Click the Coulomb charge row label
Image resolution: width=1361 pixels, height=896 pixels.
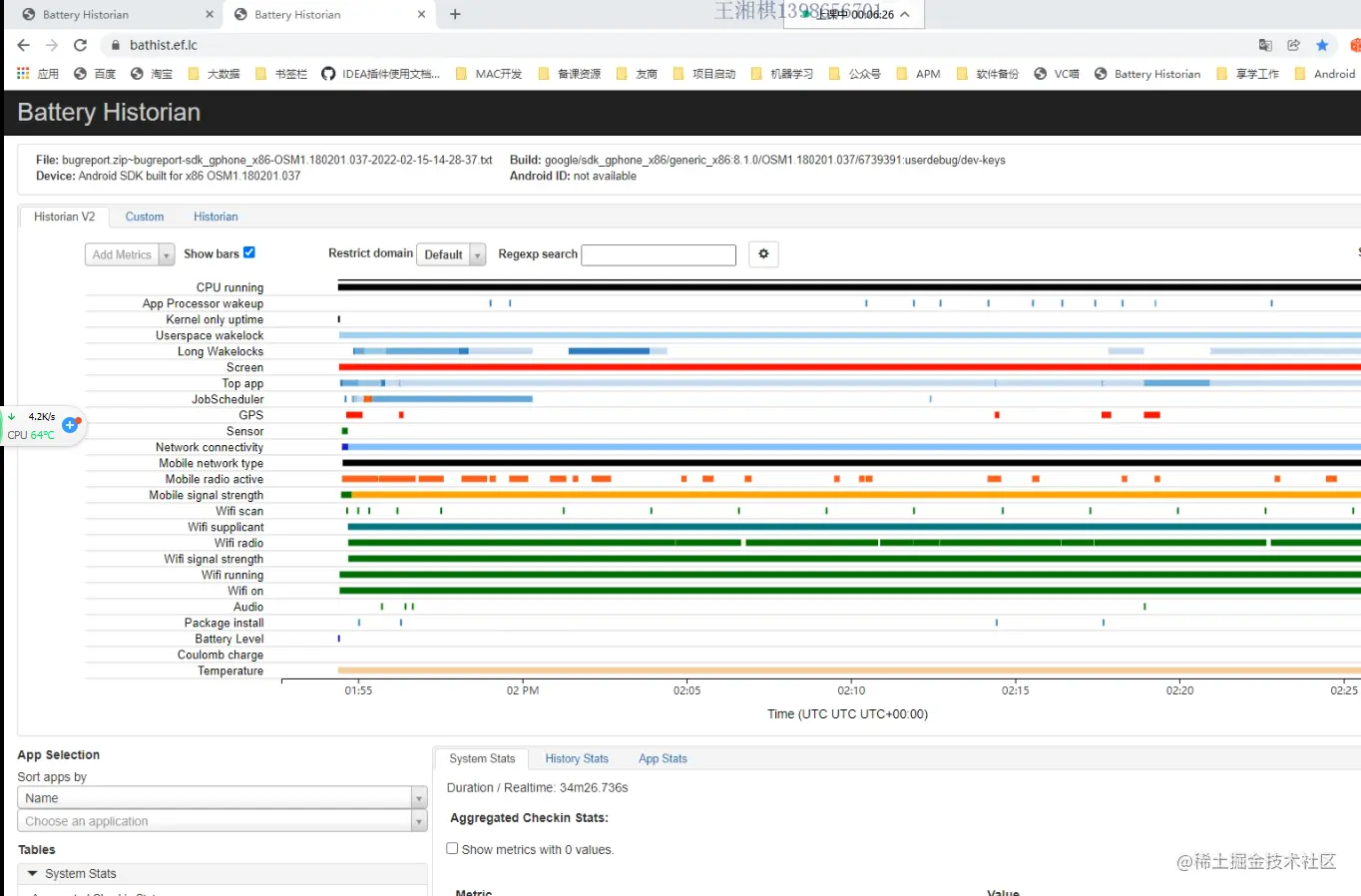(221, 655)
